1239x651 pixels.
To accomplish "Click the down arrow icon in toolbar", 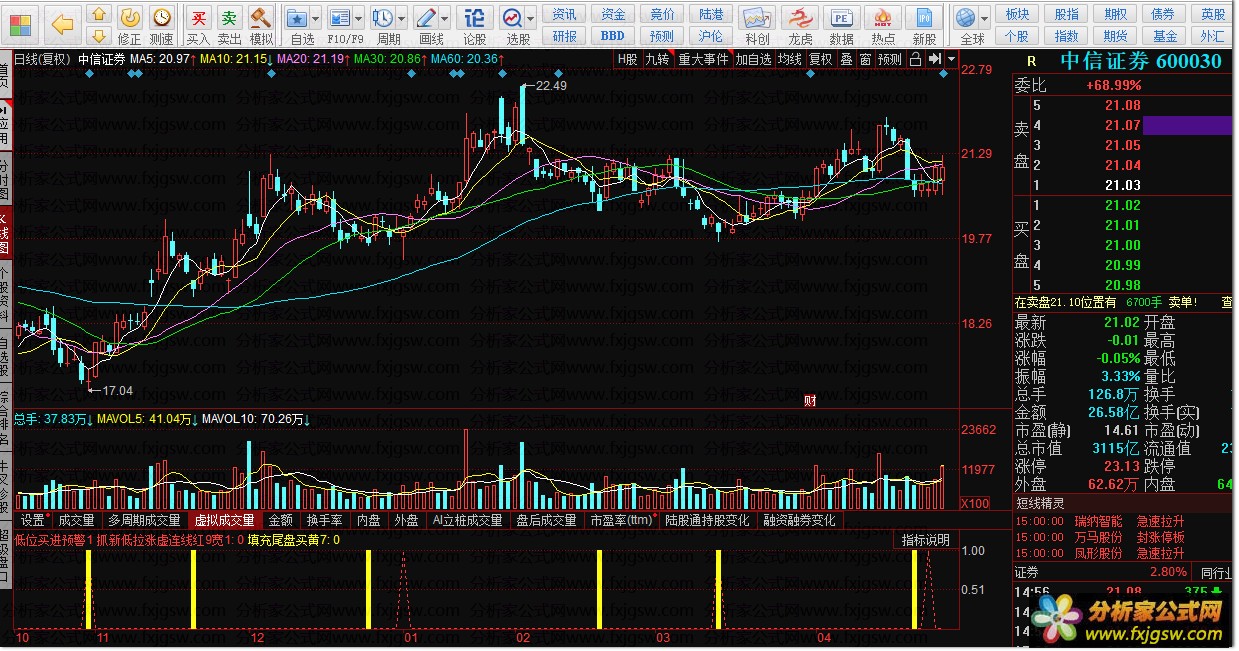I will tap(98, 36).
